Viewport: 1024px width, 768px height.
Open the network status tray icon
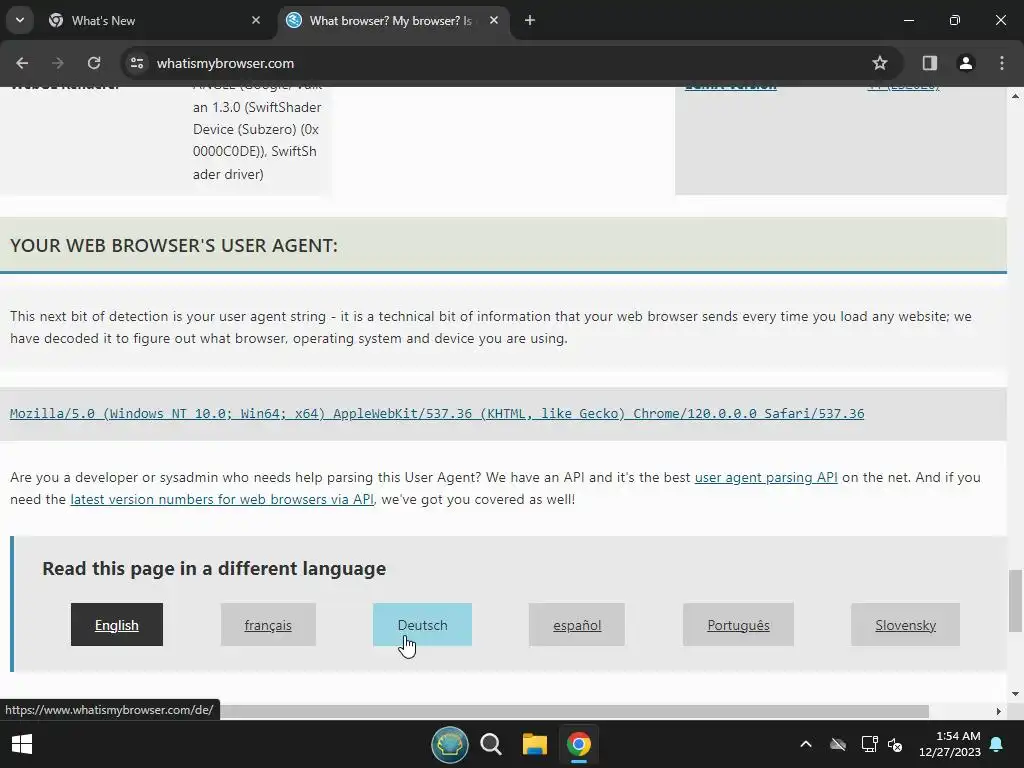pyautogui.click(x=869, y=744)
